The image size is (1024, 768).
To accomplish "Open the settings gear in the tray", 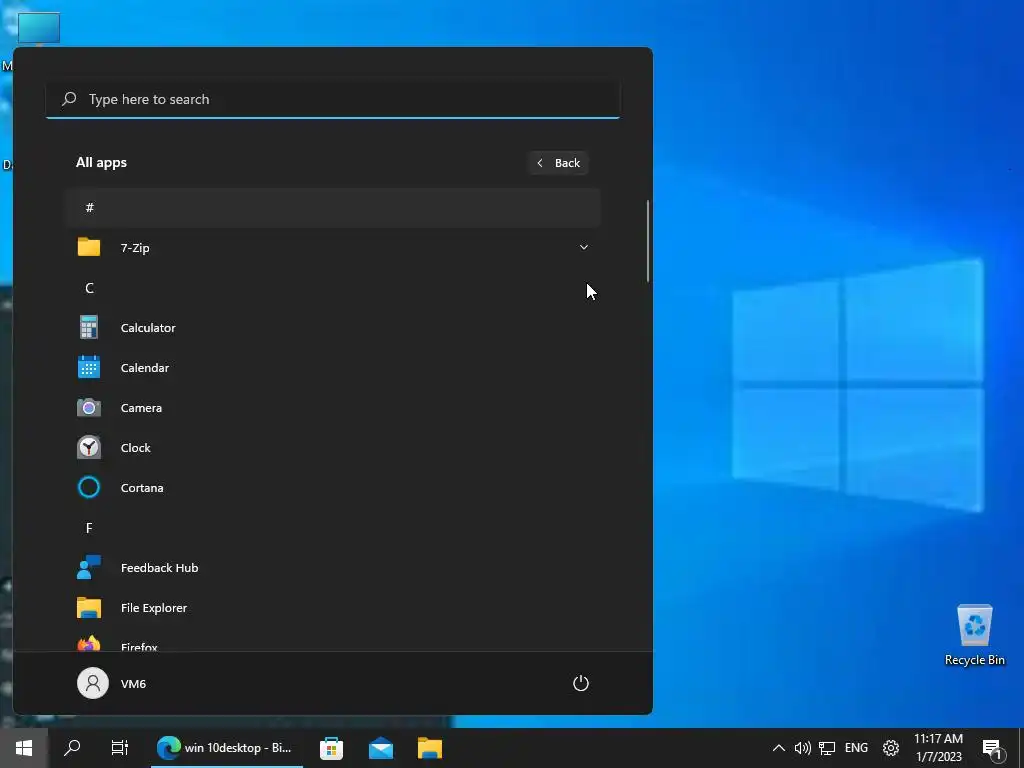I will coord(891,748).
